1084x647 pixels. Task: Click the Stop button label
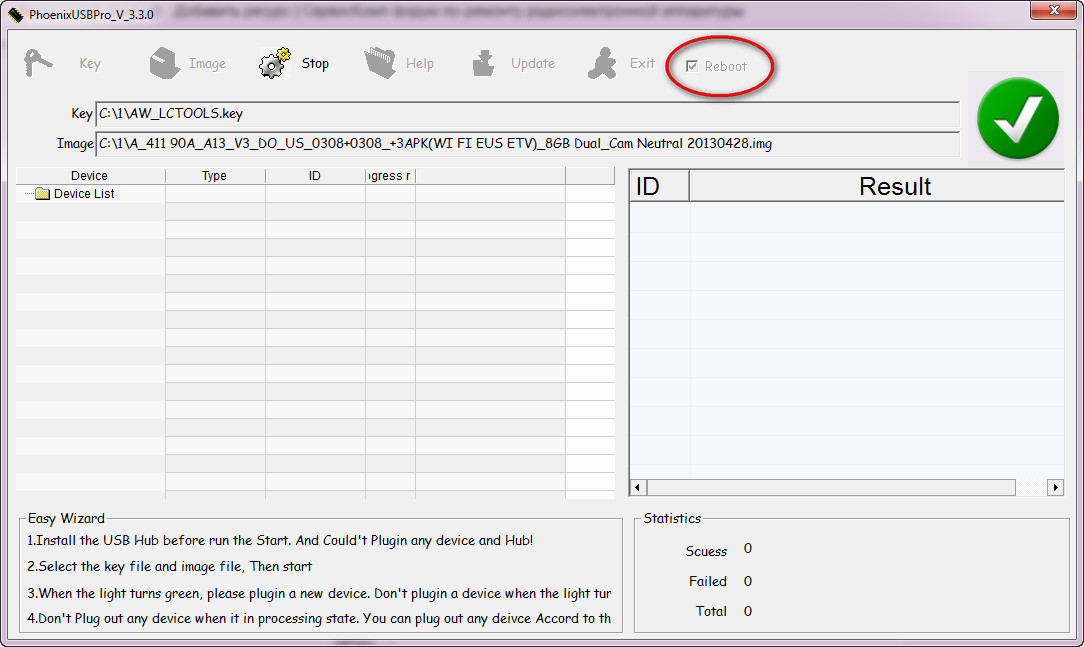pyautogui.click(x=315, y=64)
